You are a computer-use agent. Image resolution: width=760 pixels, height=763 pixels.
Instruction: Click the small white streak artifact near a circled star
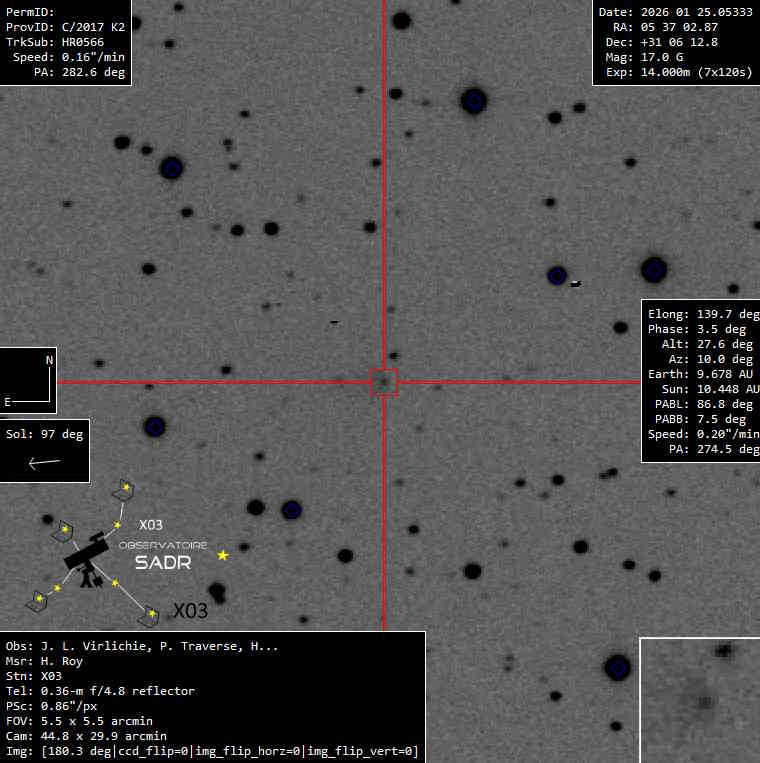[575, 284]
